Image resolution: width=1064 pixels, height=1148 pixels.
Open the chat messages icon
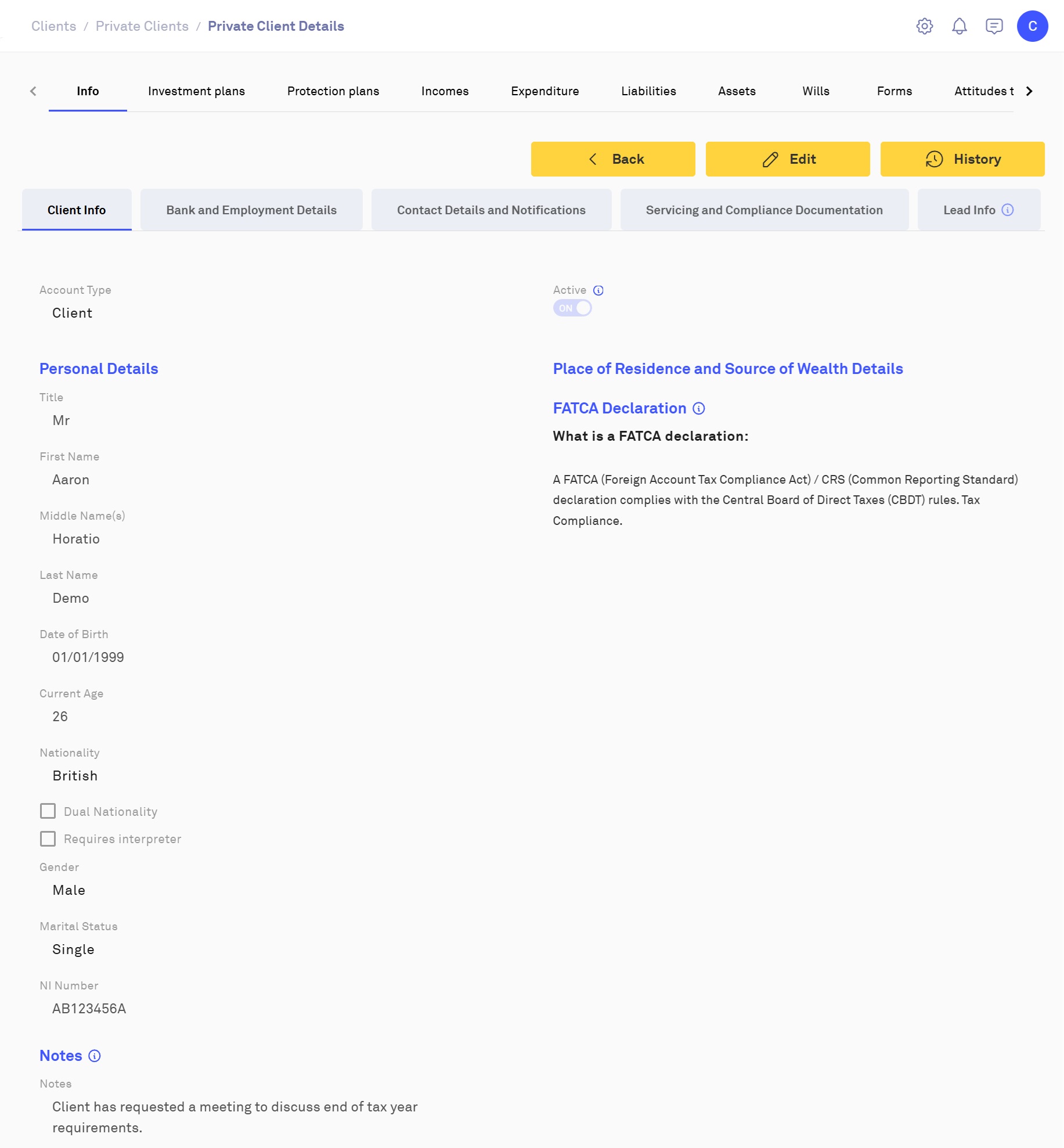[994, 26]
